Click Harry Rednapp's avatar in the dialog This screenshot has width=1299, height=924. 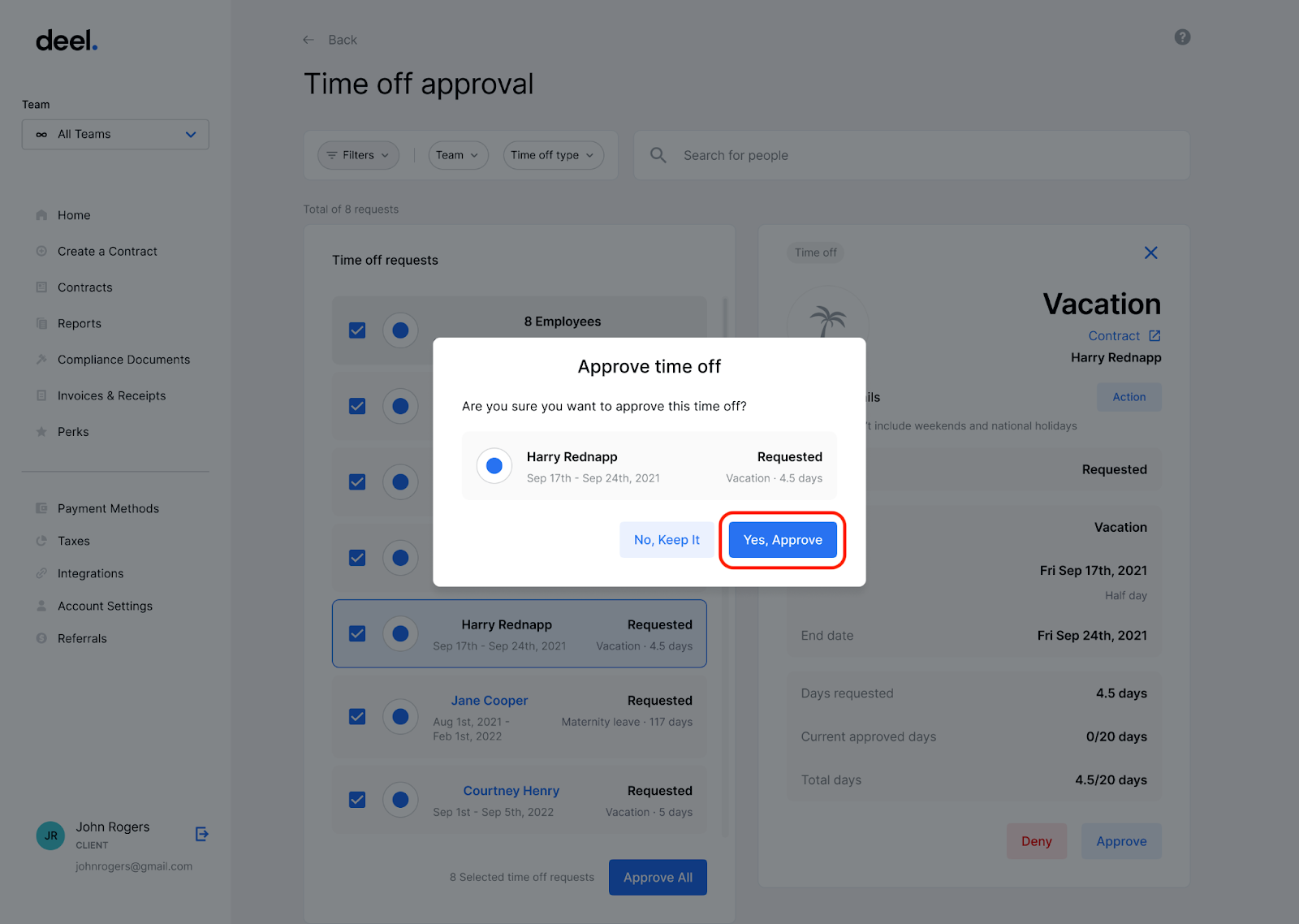(494, 465)
